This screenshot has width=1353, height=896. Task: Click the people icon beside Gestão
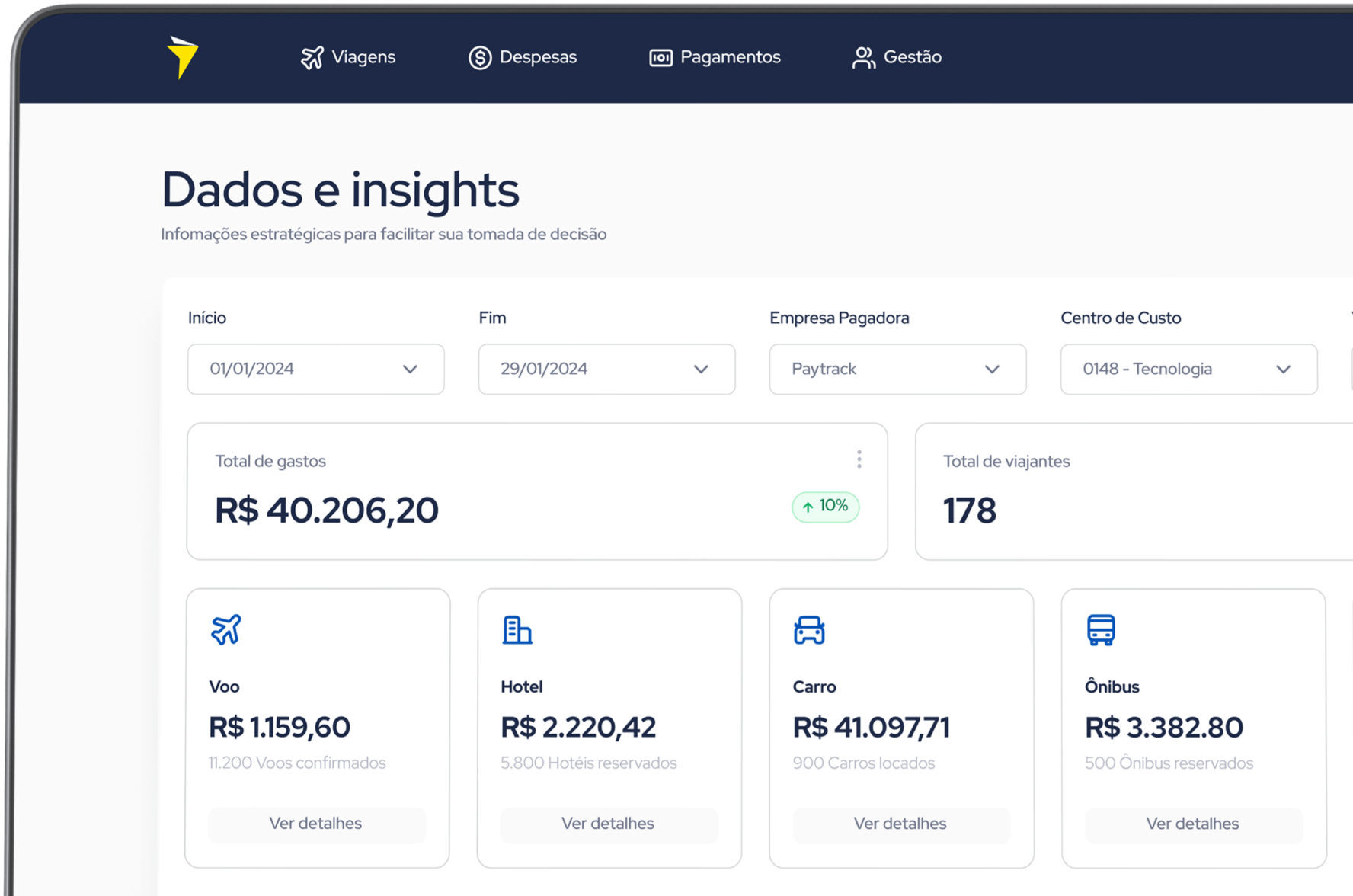pos(864,58)
